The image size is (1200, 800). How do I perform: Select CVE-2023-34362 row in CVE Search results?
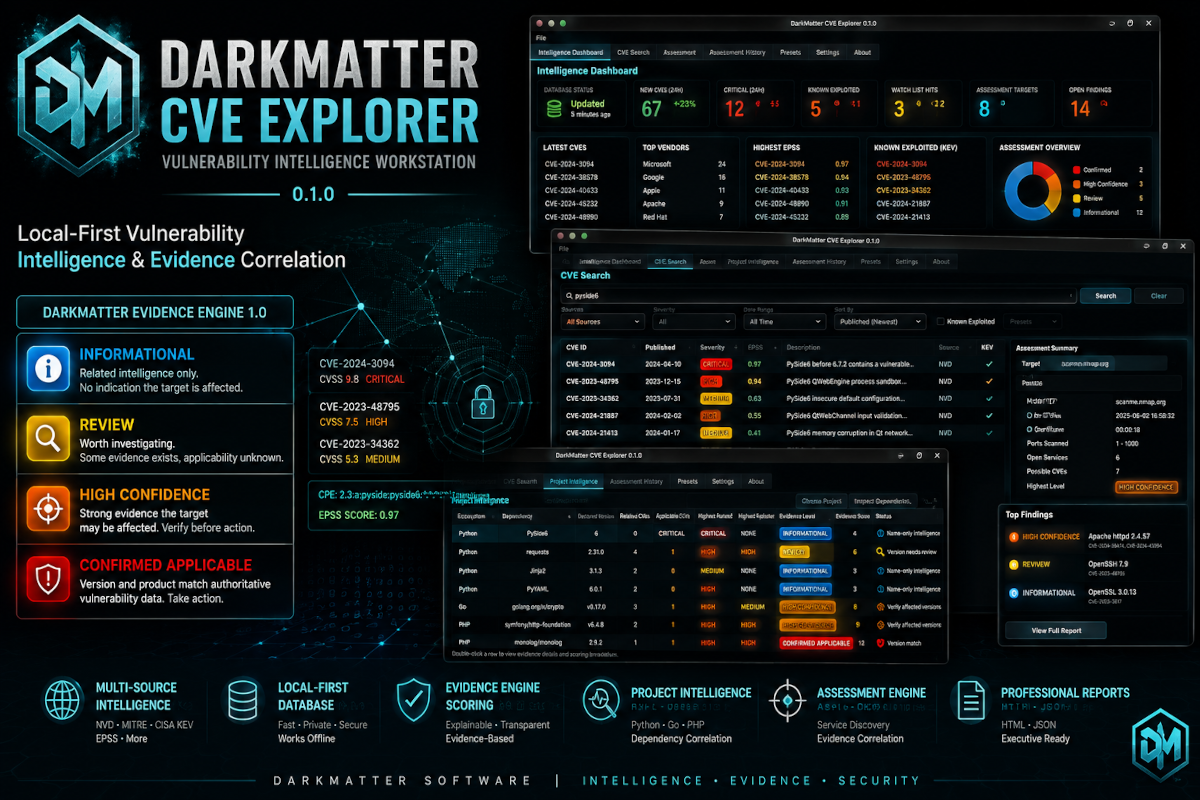(x=784, y=398)
